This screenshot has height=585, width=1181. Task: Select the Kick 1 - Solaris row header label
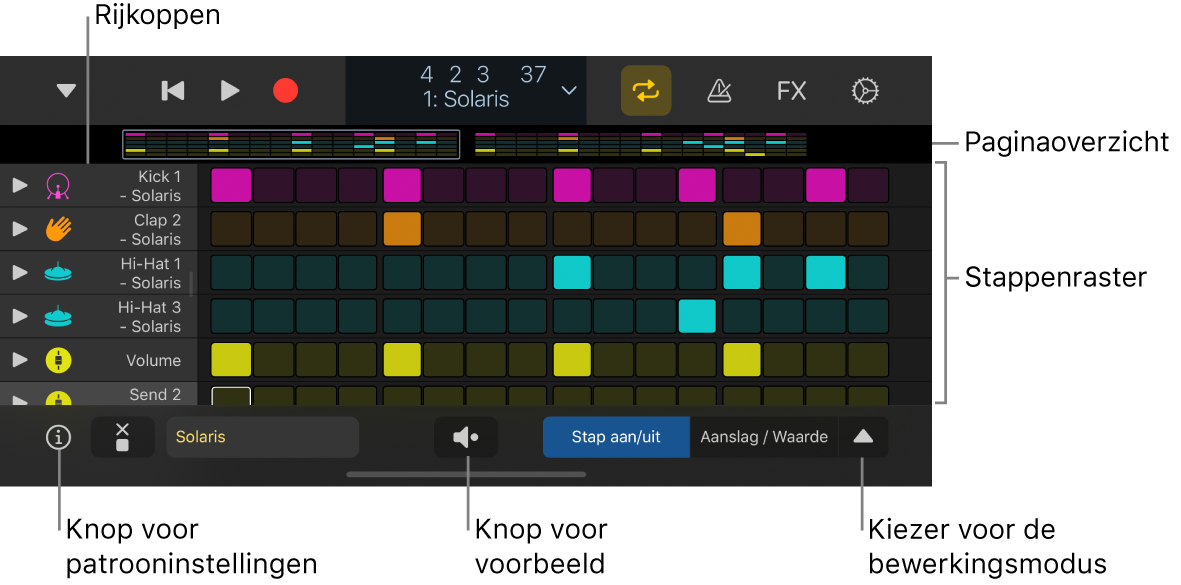pos(151,186)
